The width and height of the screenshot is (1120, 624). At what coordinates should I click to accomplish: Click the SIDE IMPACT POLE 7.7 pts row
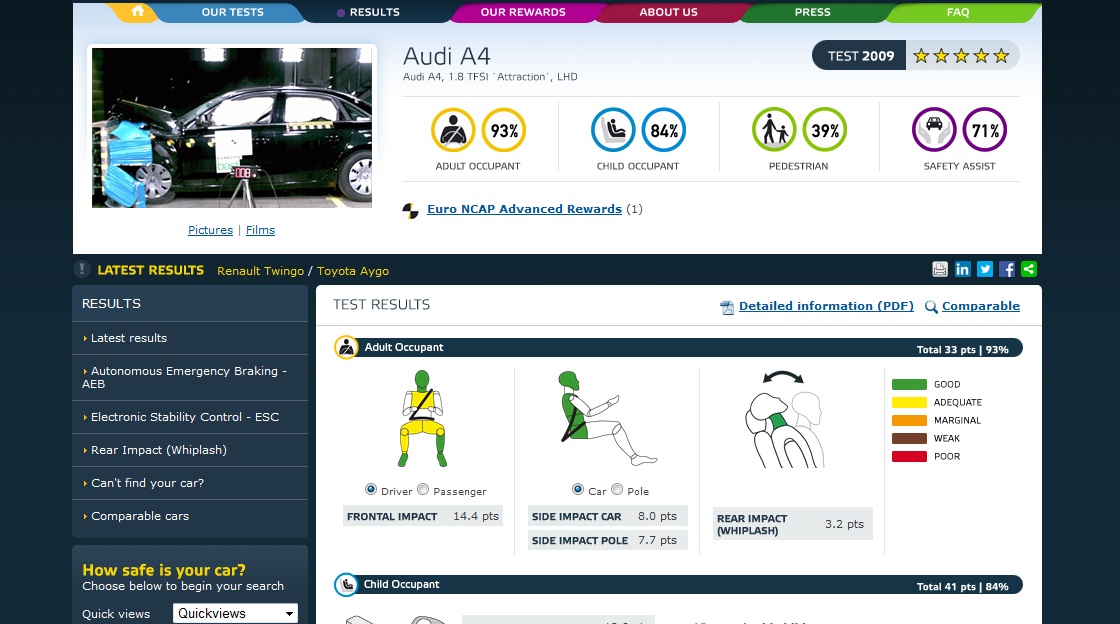tap(608, 540)
